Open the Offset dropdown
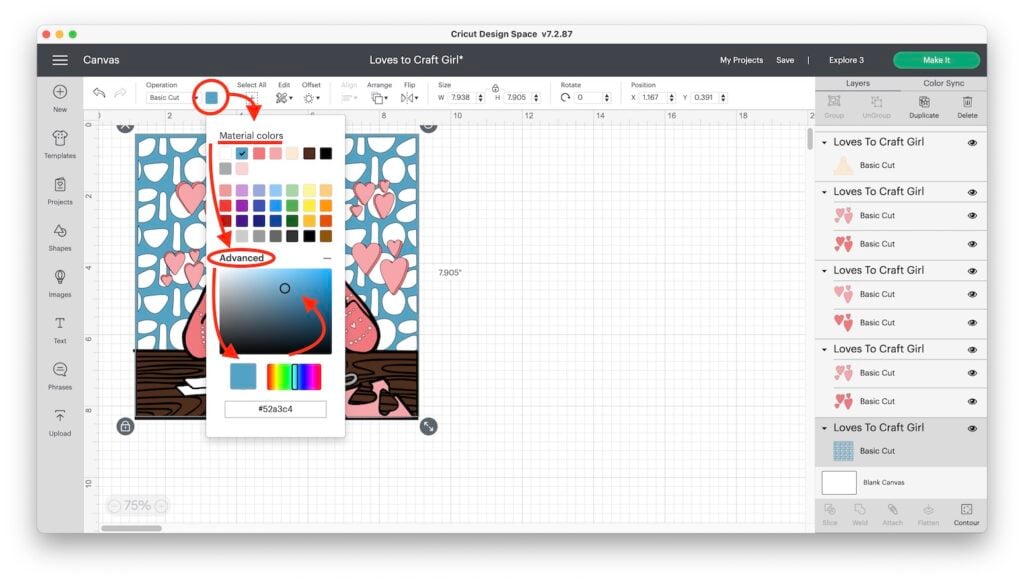Image resolution: width=1024 pixels, height=582 pixels. click(x=312, y=98)
